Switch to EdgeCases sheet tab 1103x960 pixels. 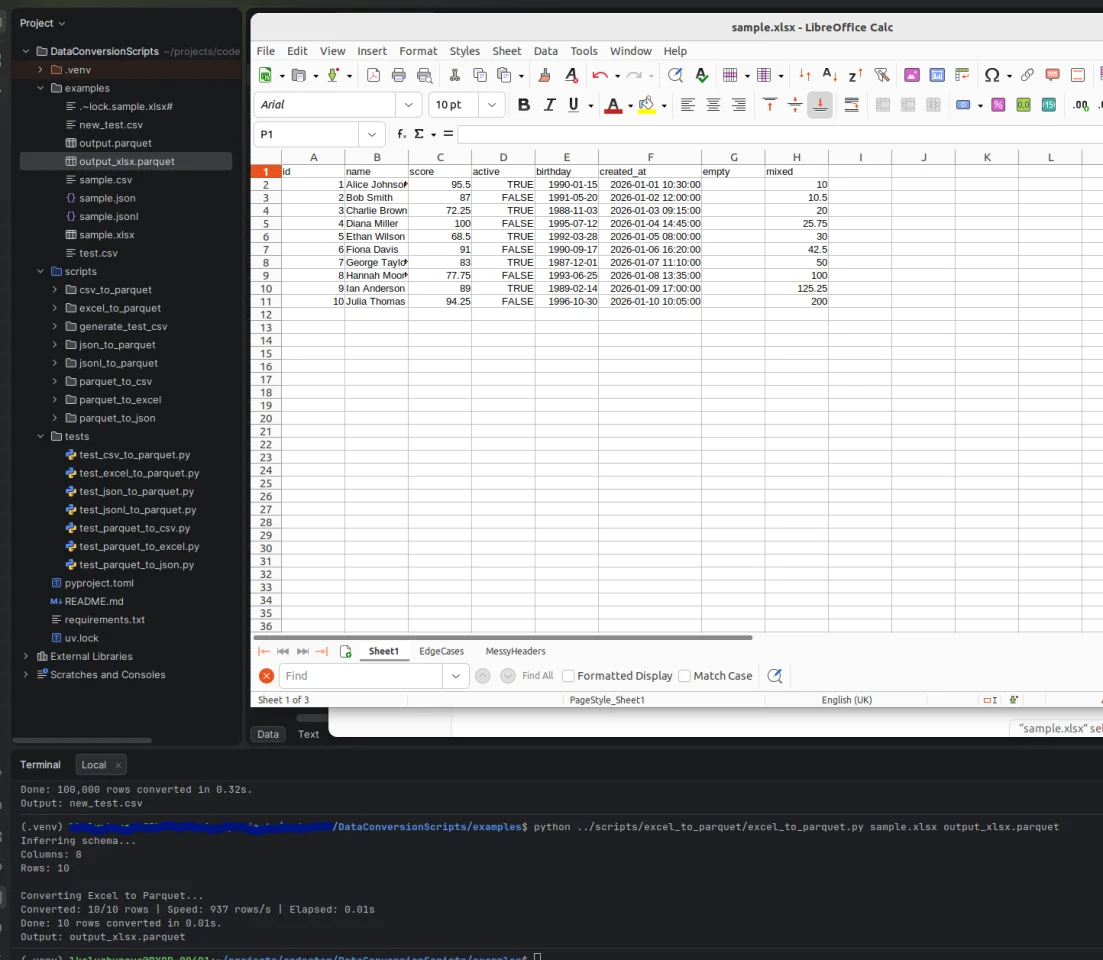pos(442,651)
